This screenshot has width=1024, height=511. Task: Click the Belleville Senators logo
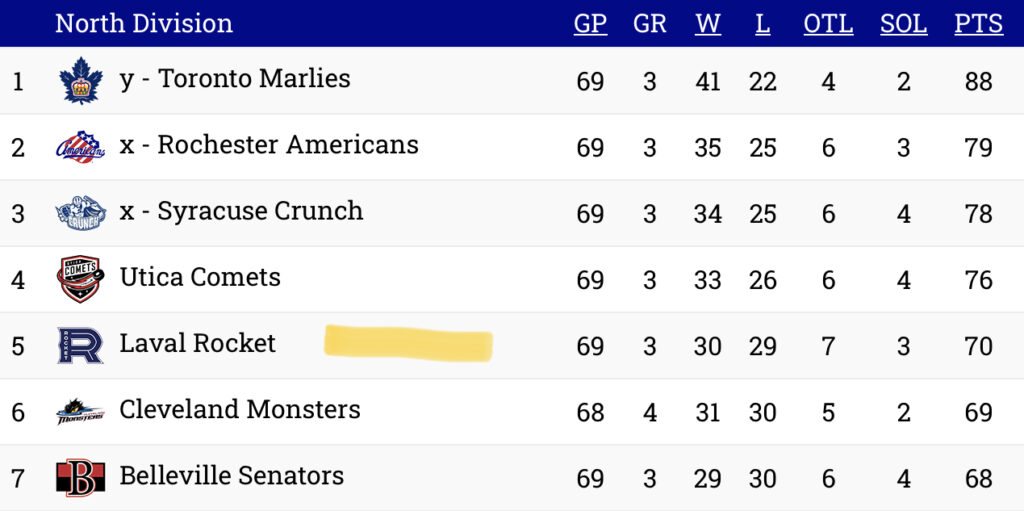(80, 478)
